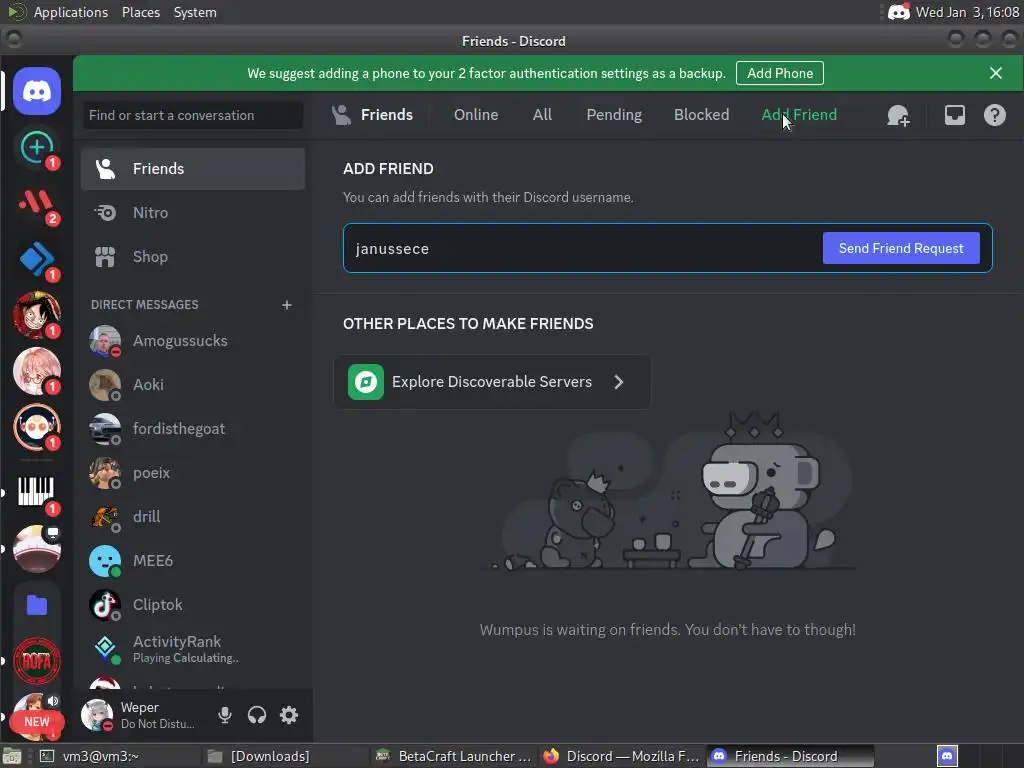
Task: Open the pink-haired girl avatar server
Action: point(37,372)
